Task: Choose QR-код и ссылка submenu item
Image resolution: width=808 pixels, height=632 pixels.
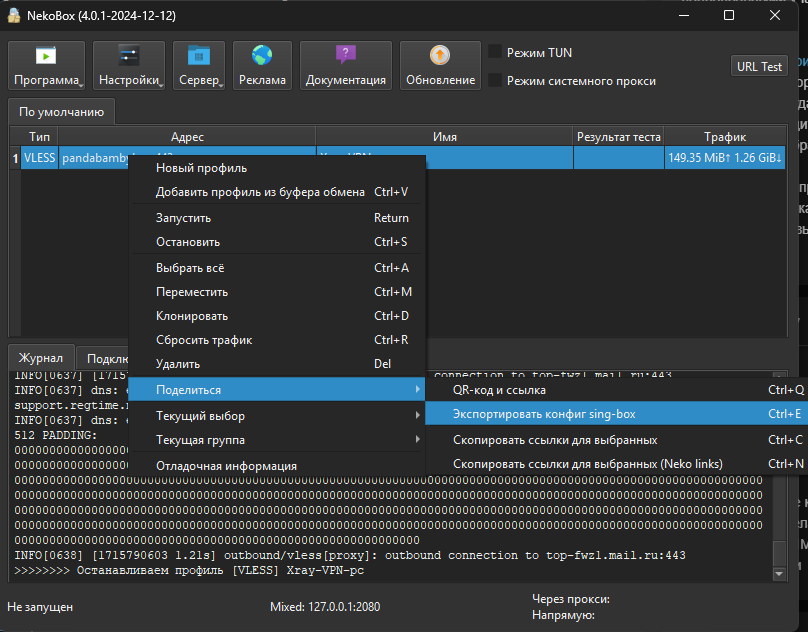Action: (x=616, y=390)
